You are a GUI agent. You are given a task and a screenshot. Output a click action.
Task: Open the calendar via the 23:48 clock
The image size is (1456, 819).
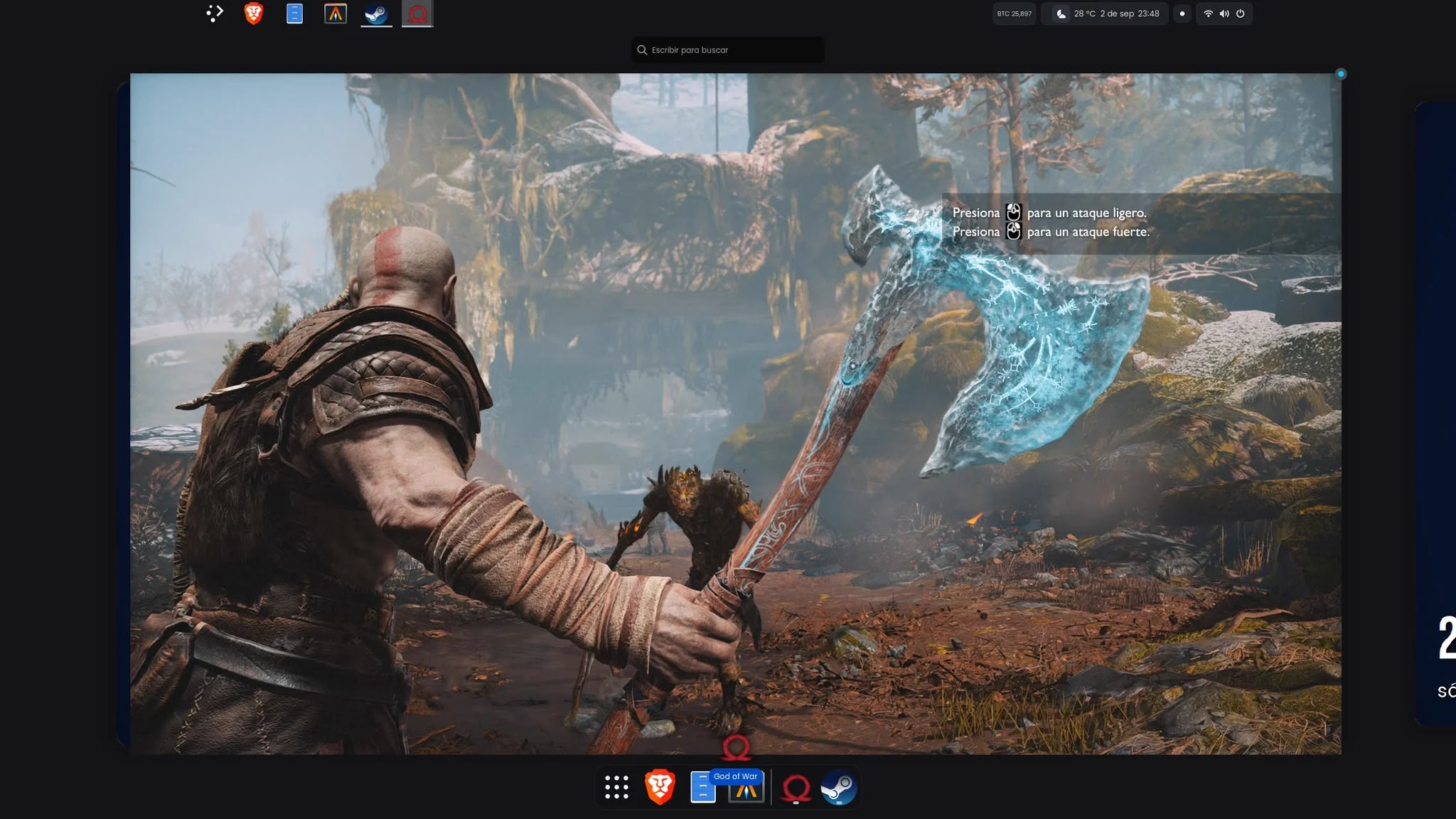(x=1148, y=14)
